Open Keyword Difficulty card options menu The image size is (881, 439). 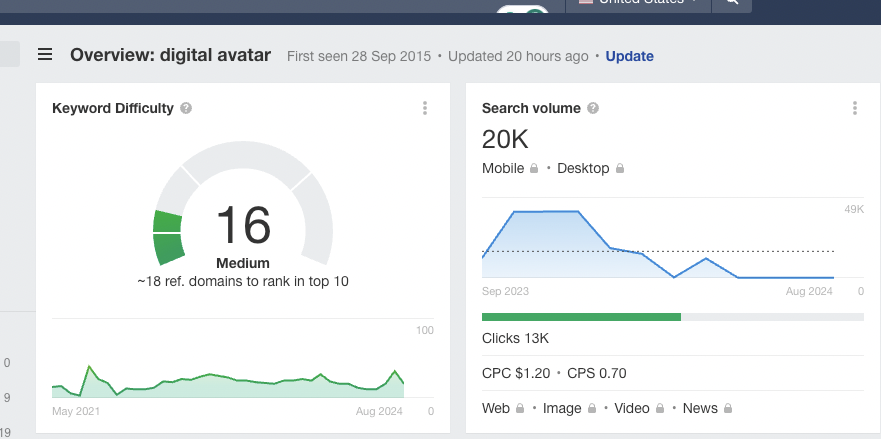point(425,108)
